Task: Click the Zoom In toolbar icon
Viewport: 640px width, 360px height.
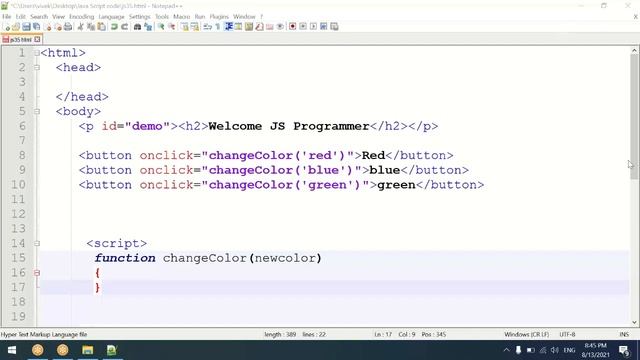Action: (x=161, y=27)
